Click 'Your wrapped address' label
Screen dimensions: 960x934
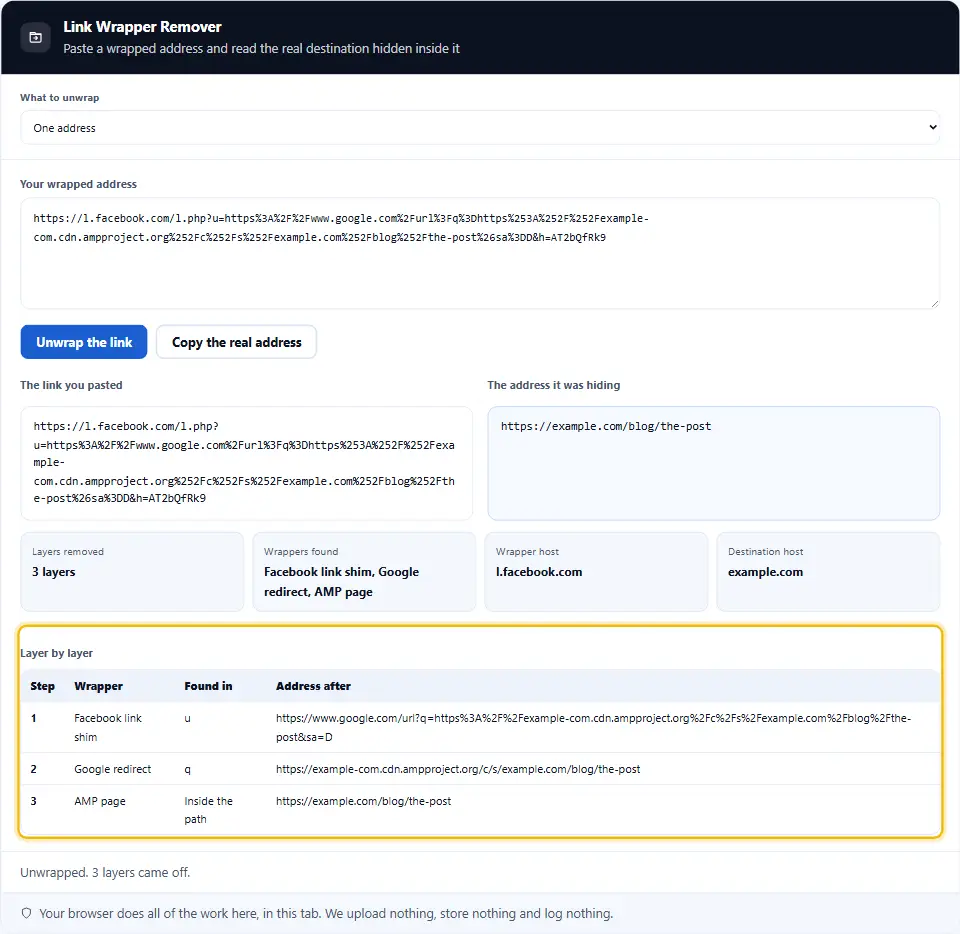pos(78,184)
